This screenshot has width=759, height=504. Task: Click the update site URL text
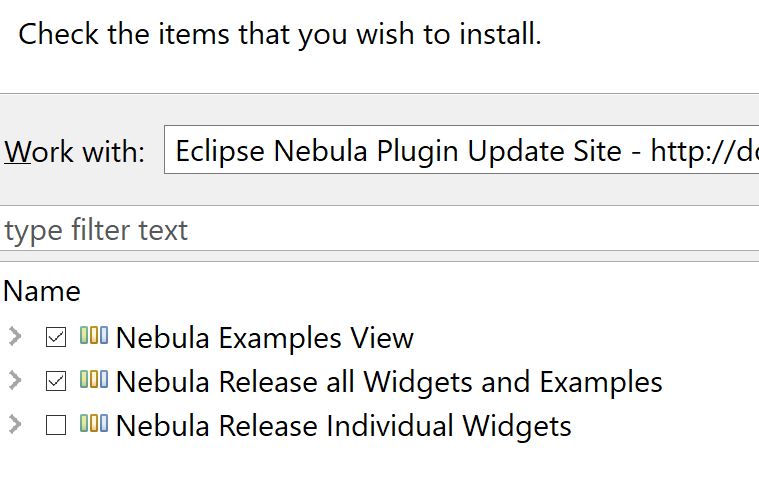pos(700,151)
